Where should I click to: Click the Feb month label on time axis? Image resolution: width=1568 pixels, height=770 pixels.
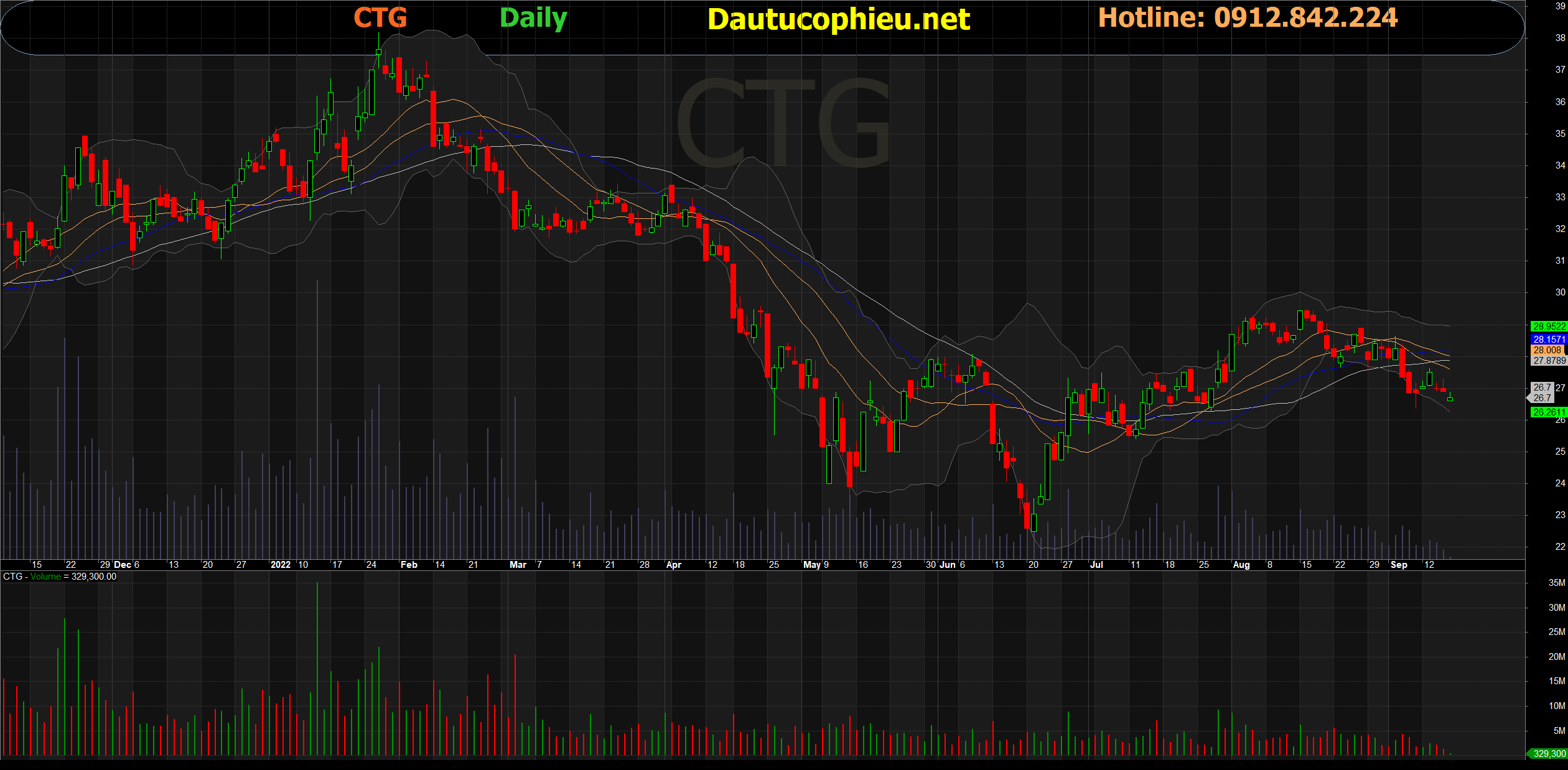coord(409,565)
